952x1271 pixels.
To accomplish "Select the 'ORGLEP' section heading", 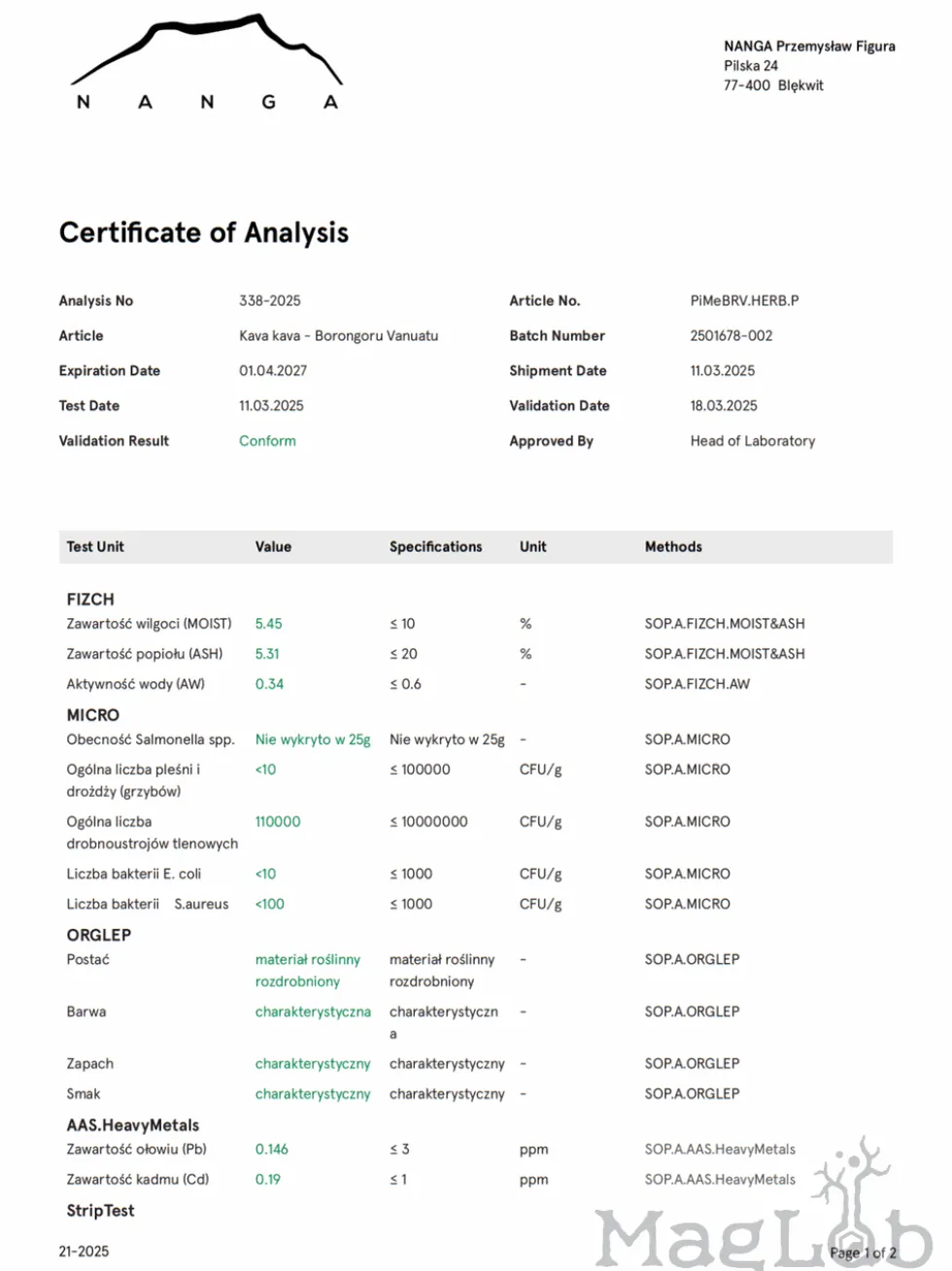I will point(99,935).
